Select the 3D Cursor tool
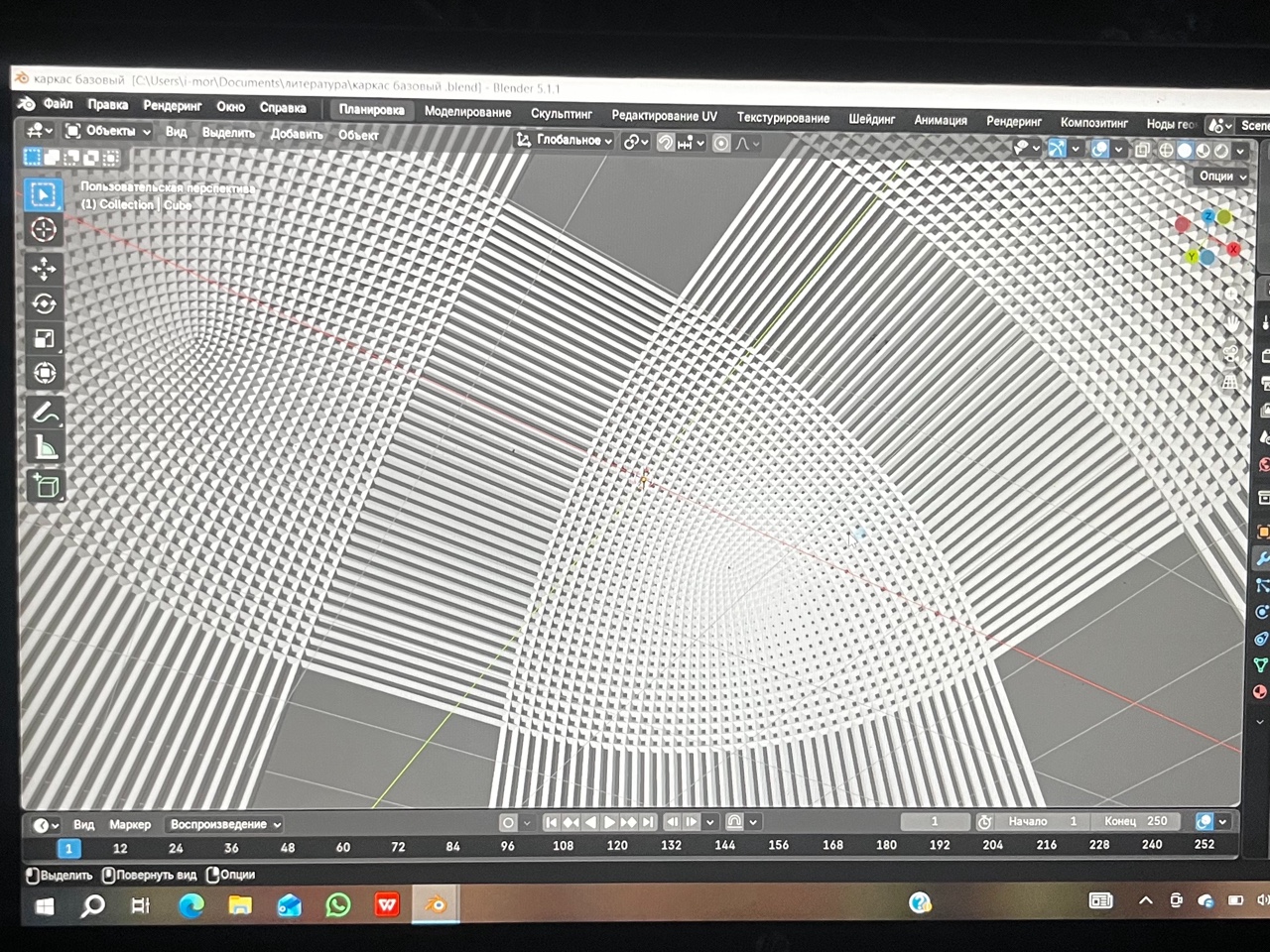Viewport: 1270px width, 952px height. (x=44, y=230)
